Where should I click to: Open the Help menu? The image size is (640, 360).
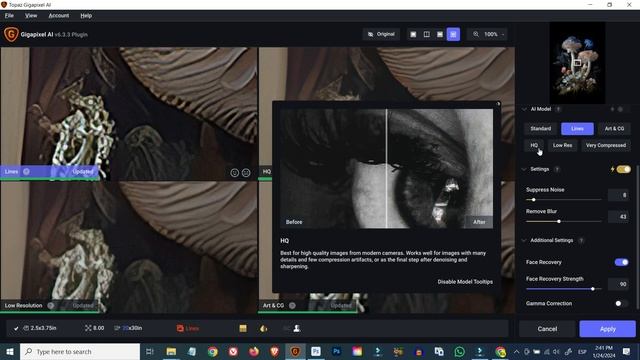pyautogui.click(x=86, y=16)
